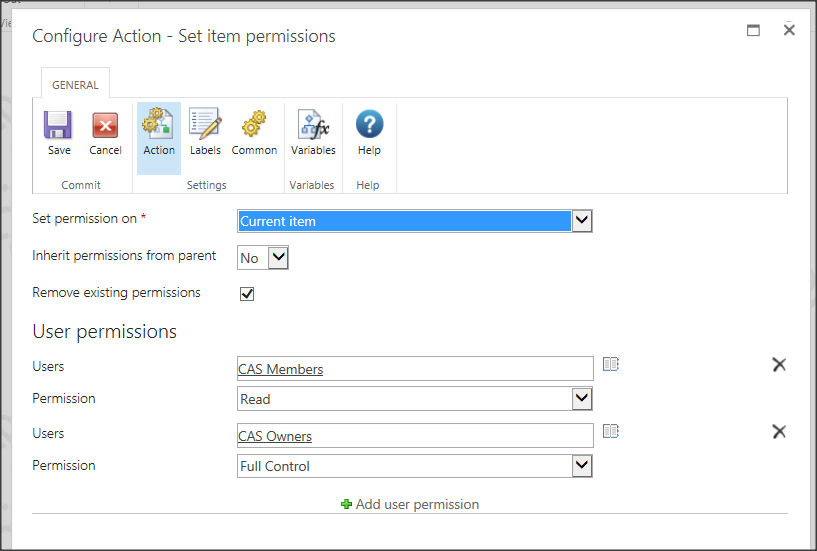The image size is (817, 551).
Task: Expand the Set permission on dropdown
Action: pyautogui.click(x=581, y=221)
